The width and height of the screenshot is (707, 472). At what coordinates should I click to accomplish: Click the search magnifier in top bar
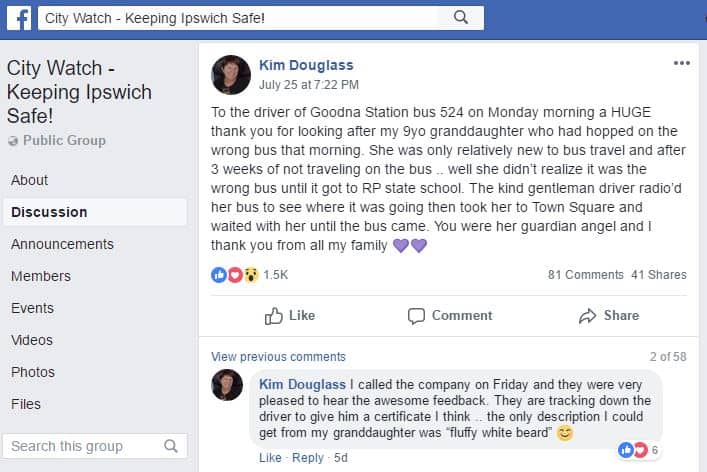pyautogui.click(x=460, y=17)
